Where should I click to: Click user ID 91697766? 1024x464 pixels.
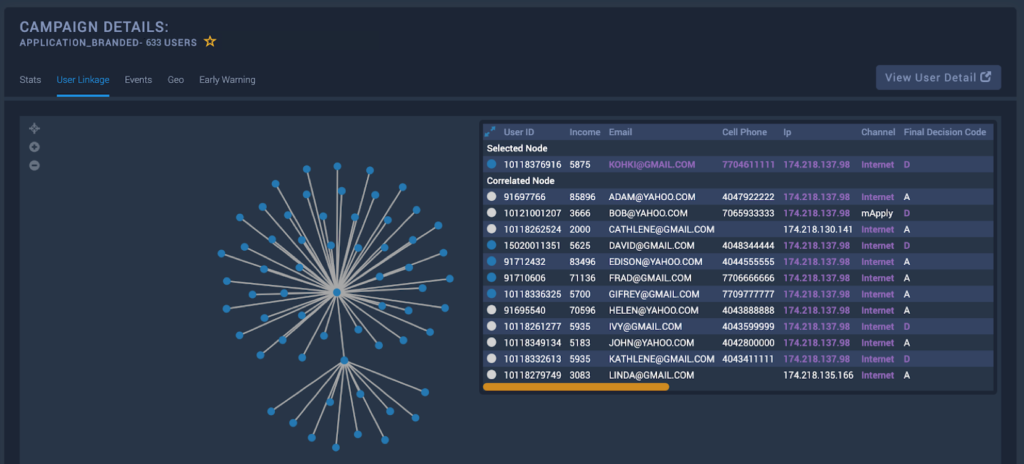tap(524, 197)
